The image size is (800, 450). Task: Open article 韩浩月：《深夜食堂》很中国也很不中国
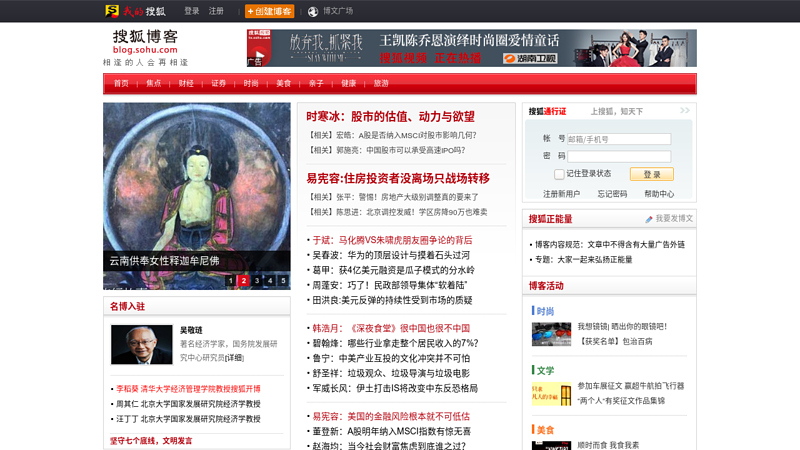coord(391,328)
